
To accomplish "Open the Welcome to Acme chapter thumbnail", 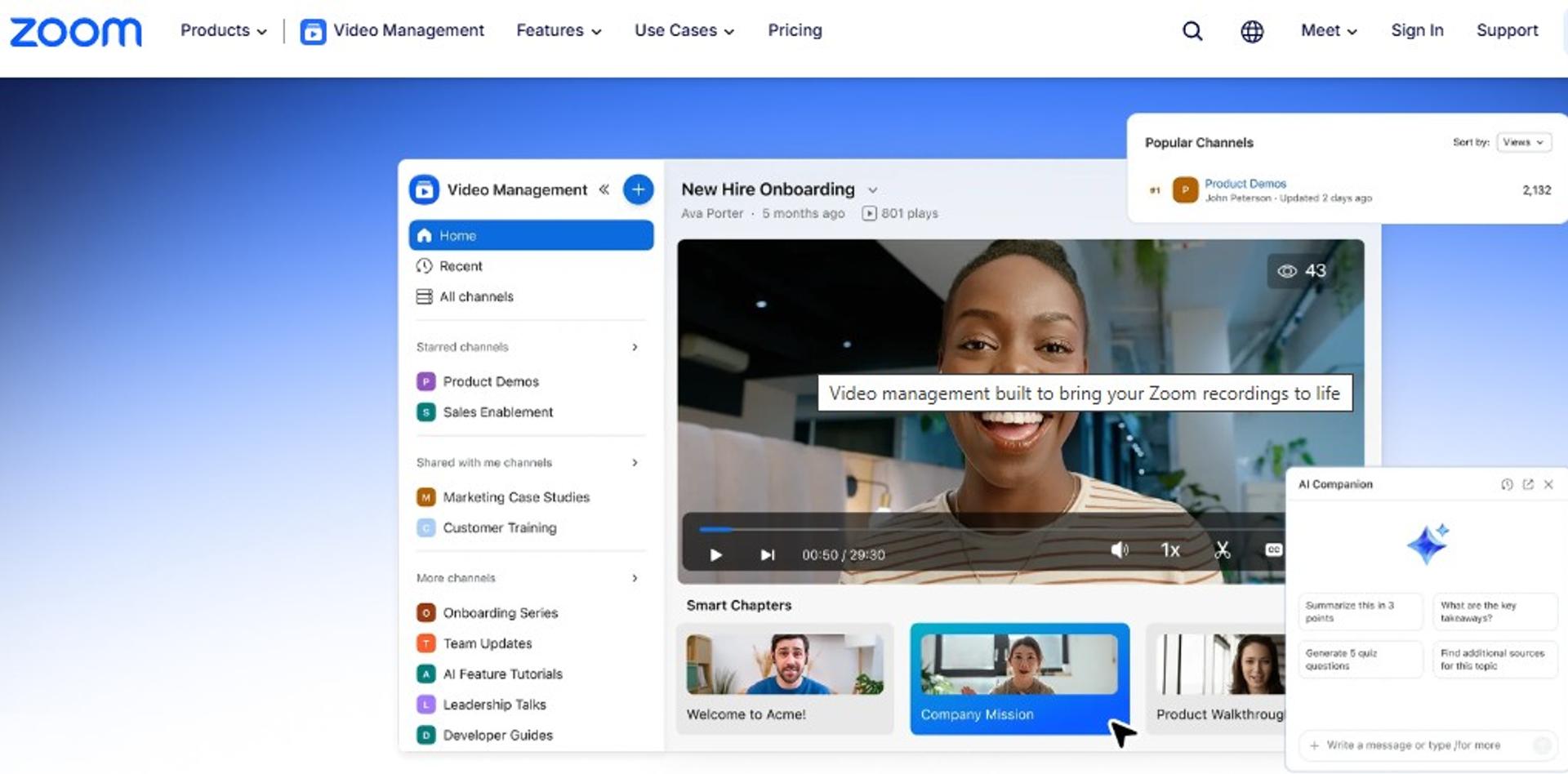I will click(x=785, y=664).
